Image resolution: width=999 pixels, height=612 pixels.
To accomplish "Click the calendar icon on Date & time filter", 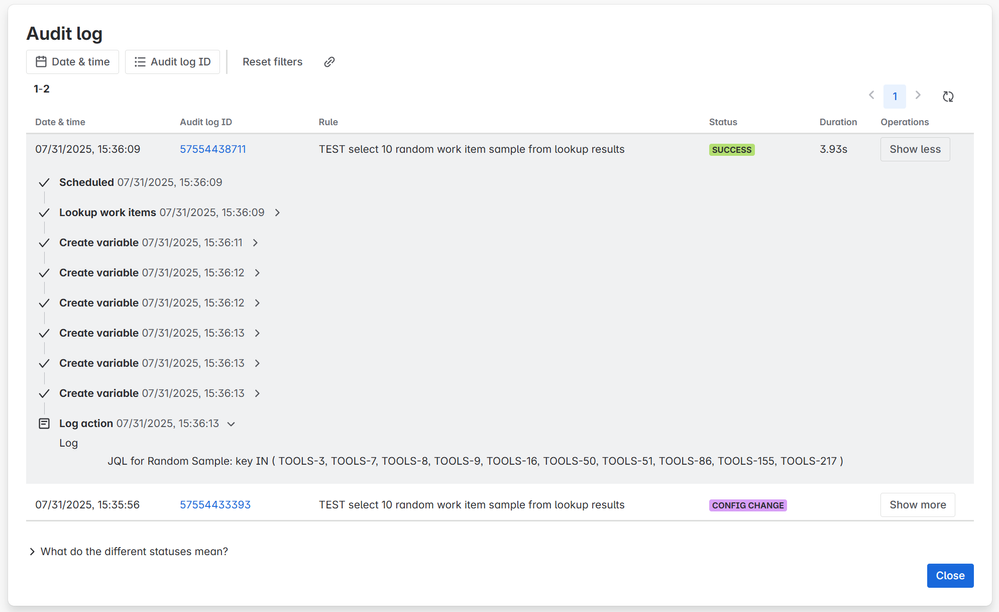I will point(41,61).
